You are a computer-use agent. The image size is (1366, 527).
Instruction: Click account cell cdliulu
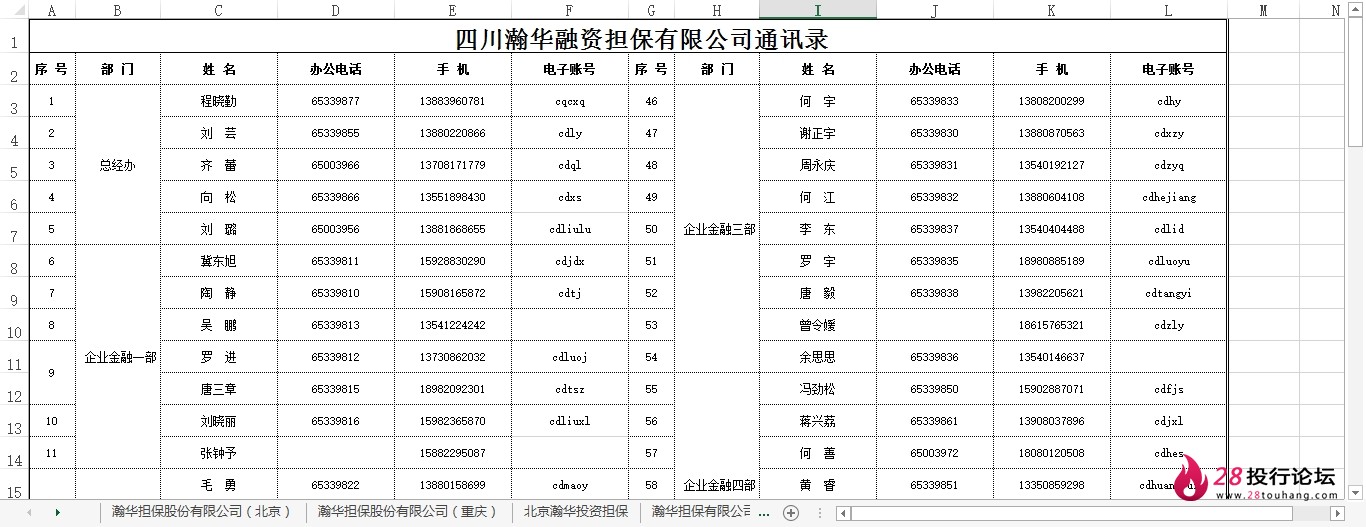tap(570, 229)
